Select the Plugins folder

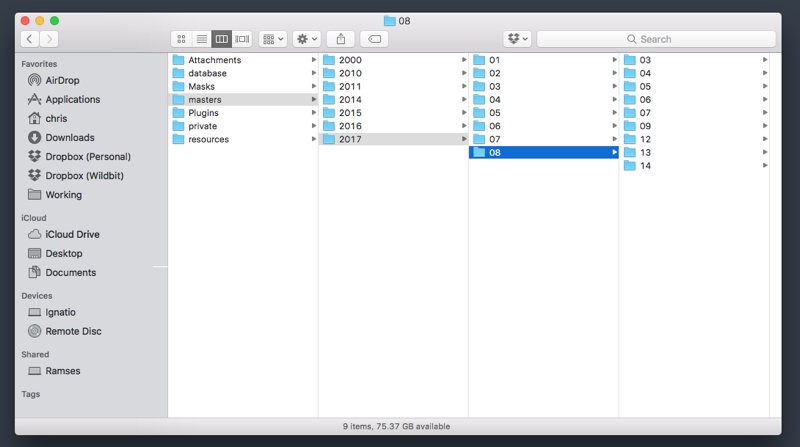243,113
